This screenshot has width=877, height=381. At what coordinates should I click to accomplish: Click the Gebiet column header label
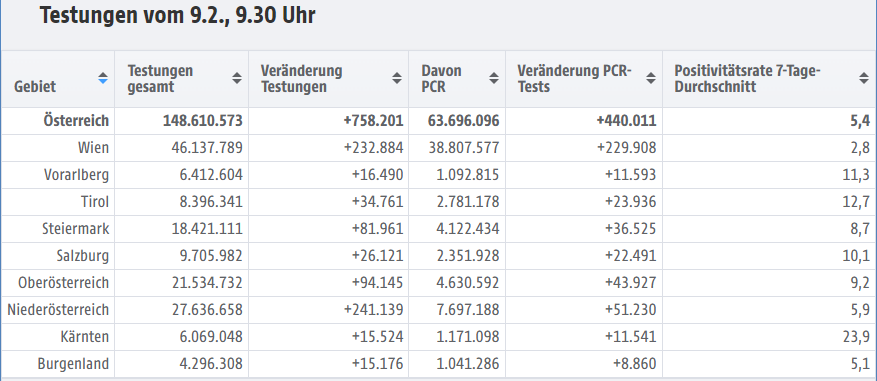(x=35, y=87)
